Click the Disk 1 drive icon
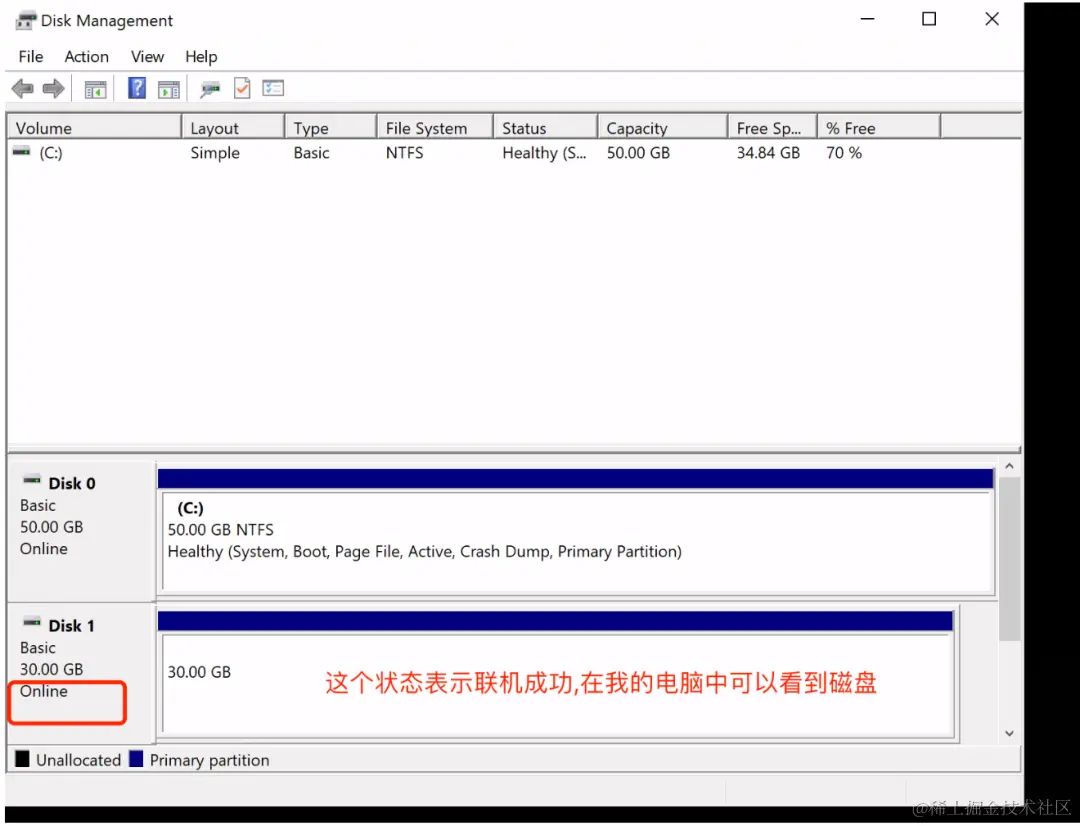Screen dimensions: 1080x826 pos(32,622)
